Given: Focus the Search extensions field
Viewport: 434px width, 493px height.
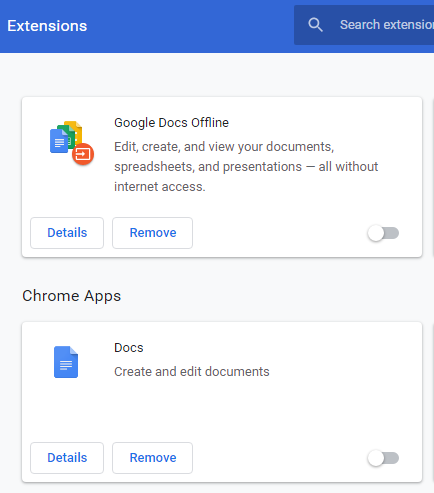Looking at the screenshot, I should pos(364,25).
